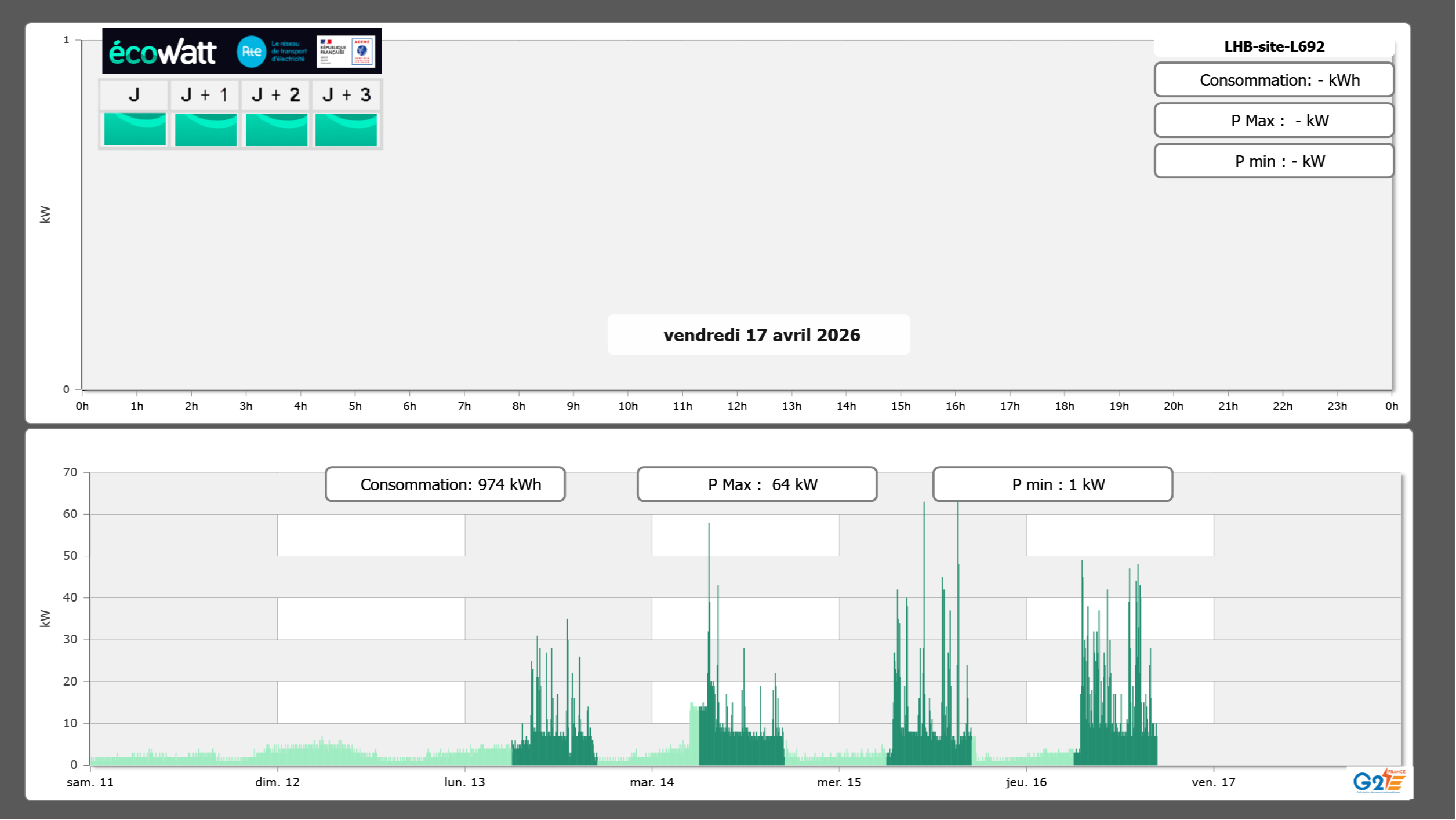Click the 12h tick on daily chart
This screenshot has width=1456, height=820.
[737, 406]
